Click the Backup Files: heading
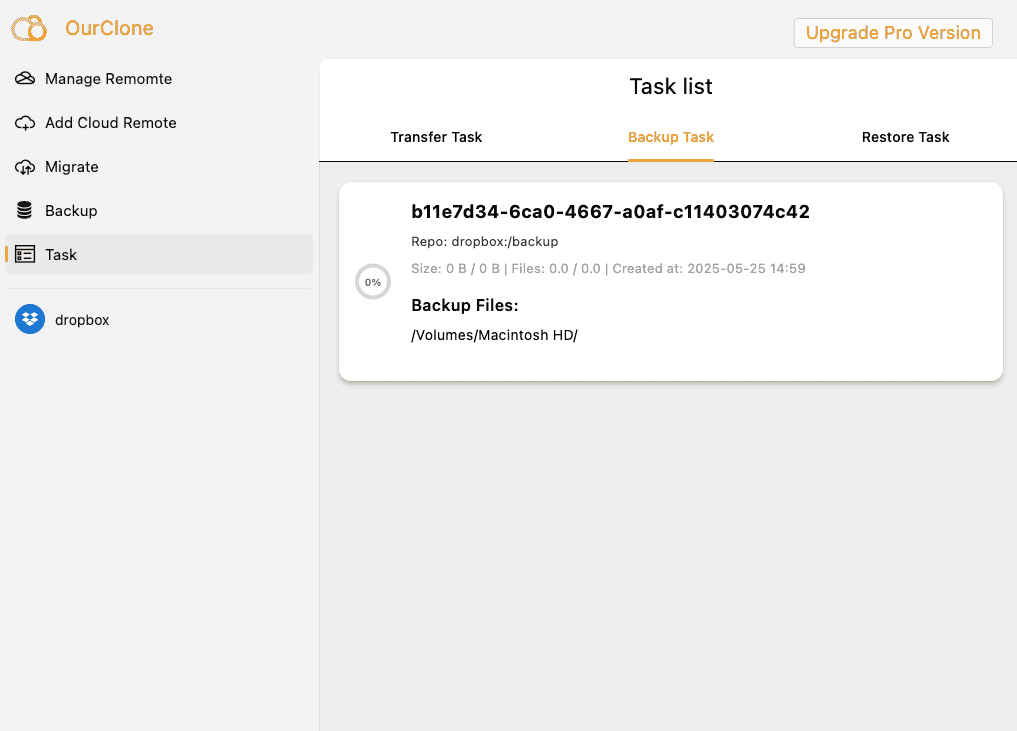 465,306
